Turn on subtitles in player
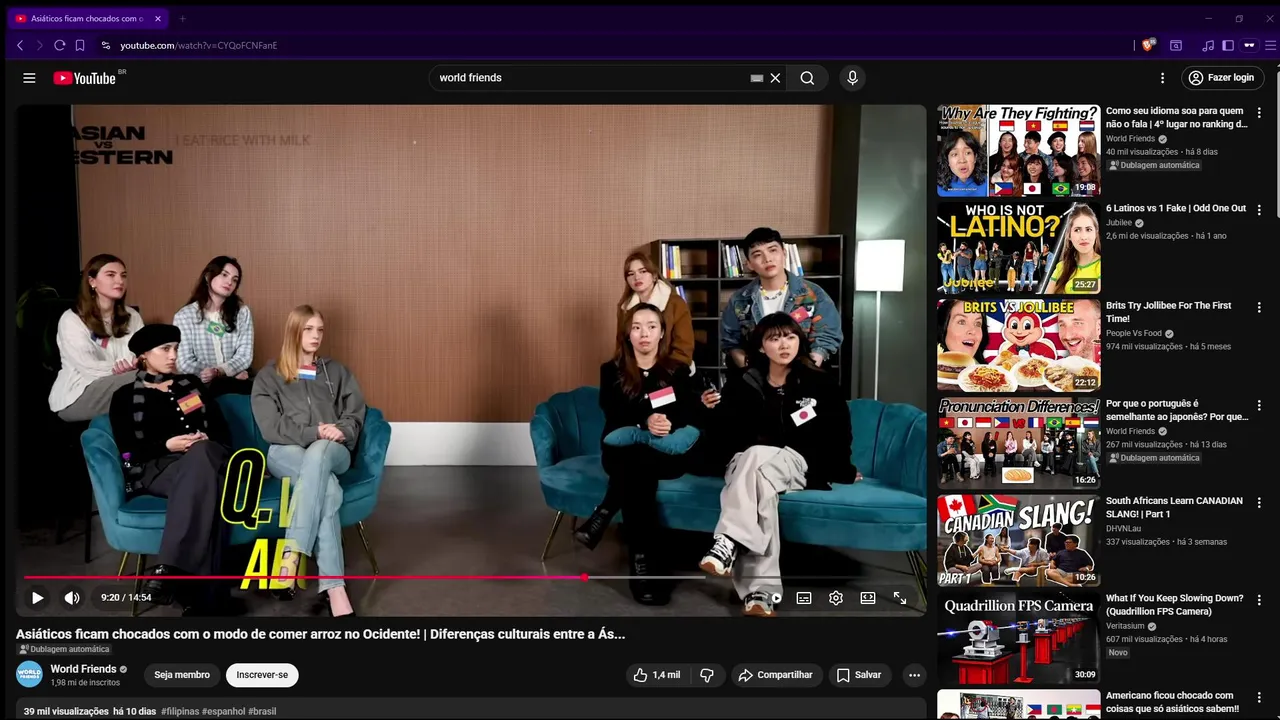Screen dimensions: 1280x720 click(803, 598)
